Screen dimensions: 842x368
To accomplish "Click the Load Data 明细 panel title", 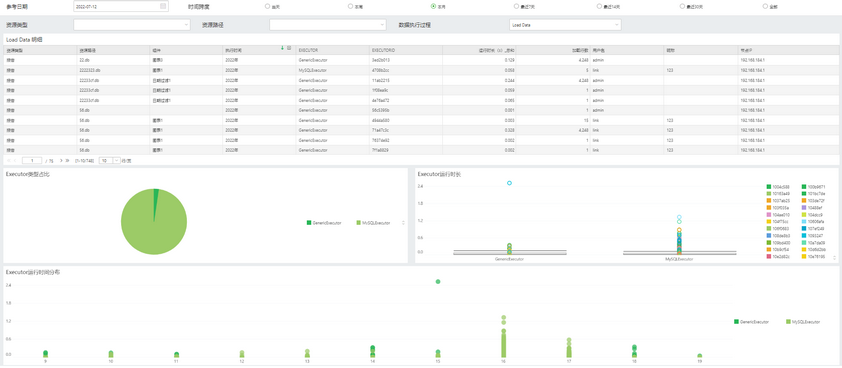I will 24,40.
